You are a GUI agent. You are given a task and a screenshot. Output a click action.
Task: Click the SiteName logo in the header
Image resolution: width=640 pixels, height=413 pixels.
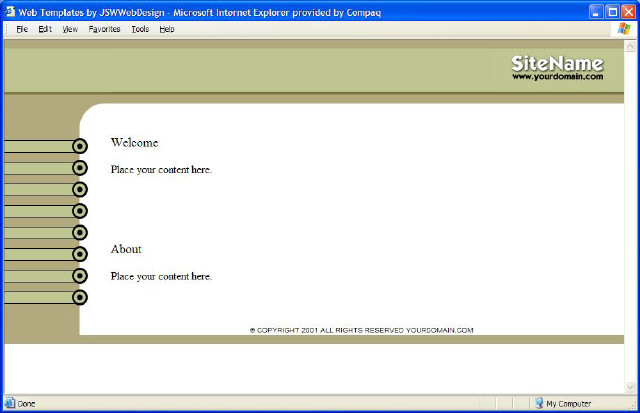pos(557,63)
